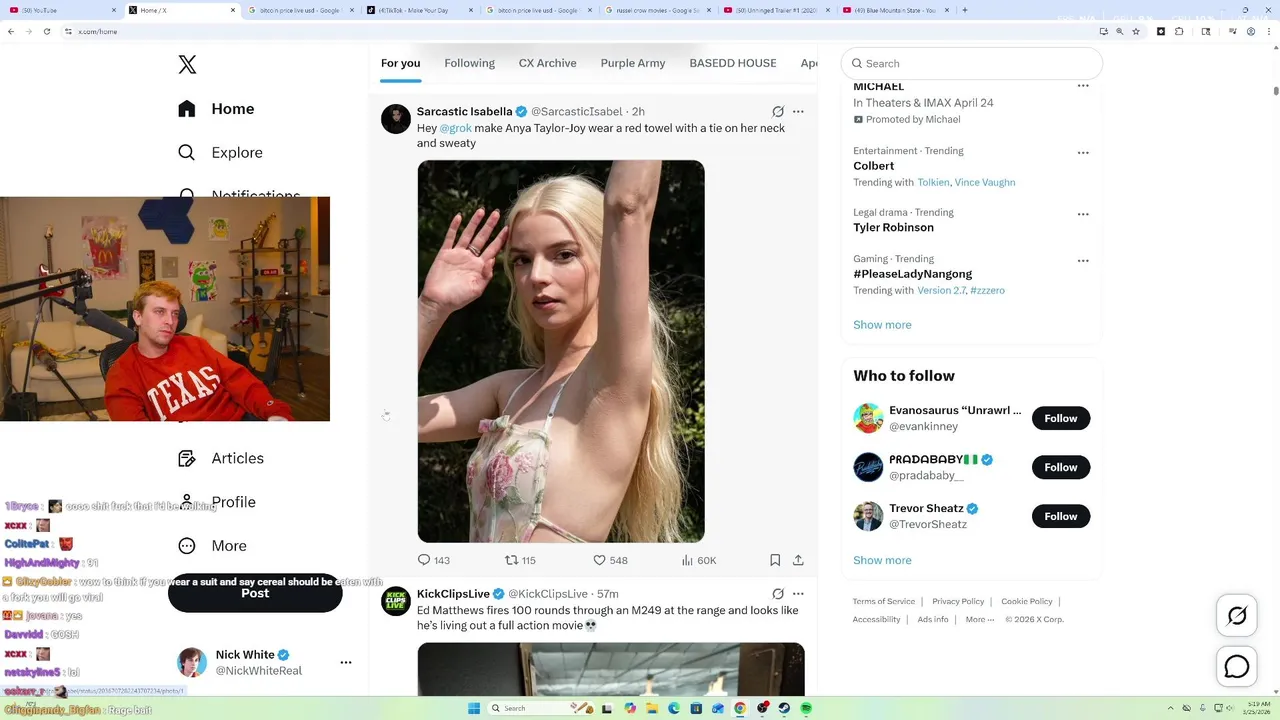Open KickClipsLive profile avatar
This screenshot has width=1280, height=720.
click(396, 601)
